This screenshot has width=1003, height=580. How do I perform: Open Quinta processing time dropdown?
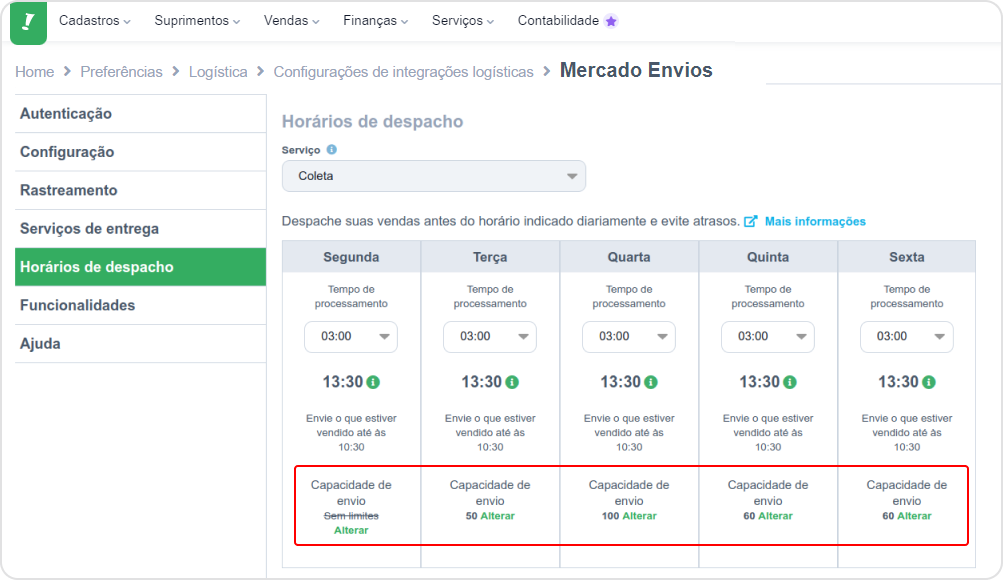pos(768,336)
